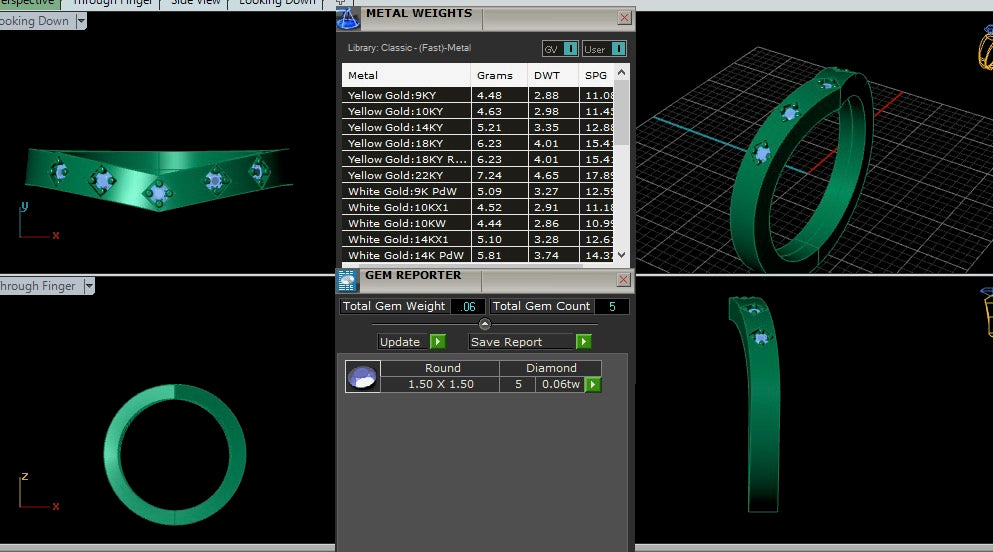Open the Looking Down viewport dropdown arrow

[81, 21]
